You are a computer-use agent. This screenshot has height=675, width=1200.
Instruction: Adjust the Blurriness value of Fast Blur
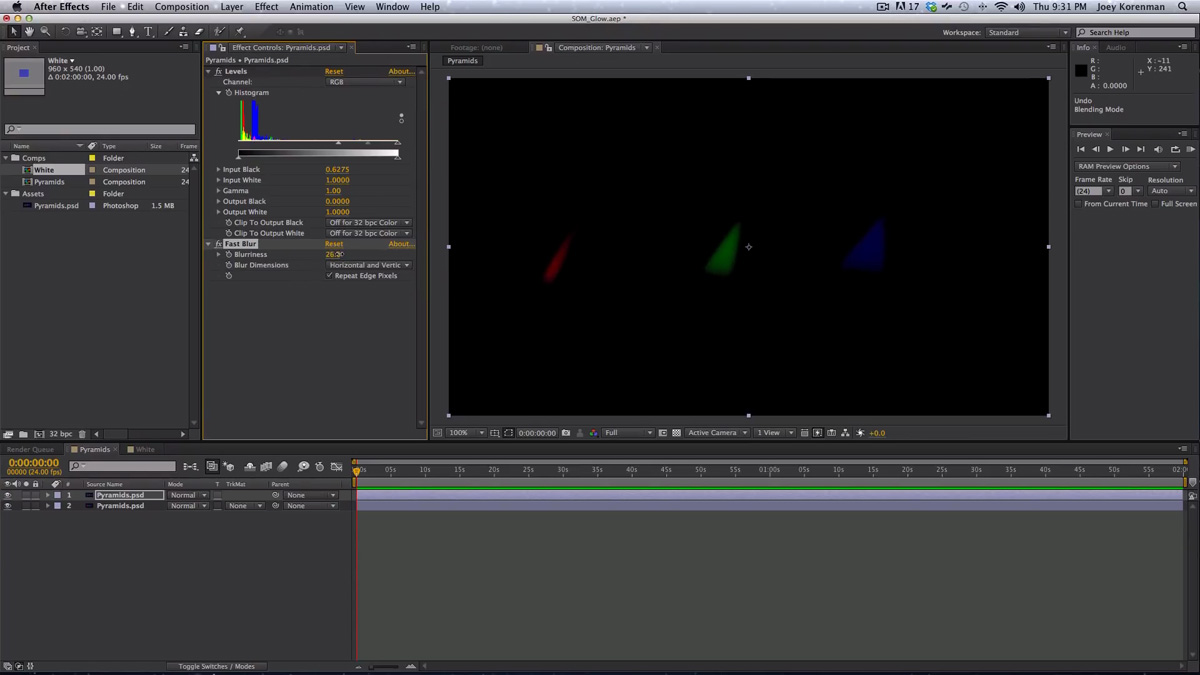pyautogui.click(x=335, y=254)
